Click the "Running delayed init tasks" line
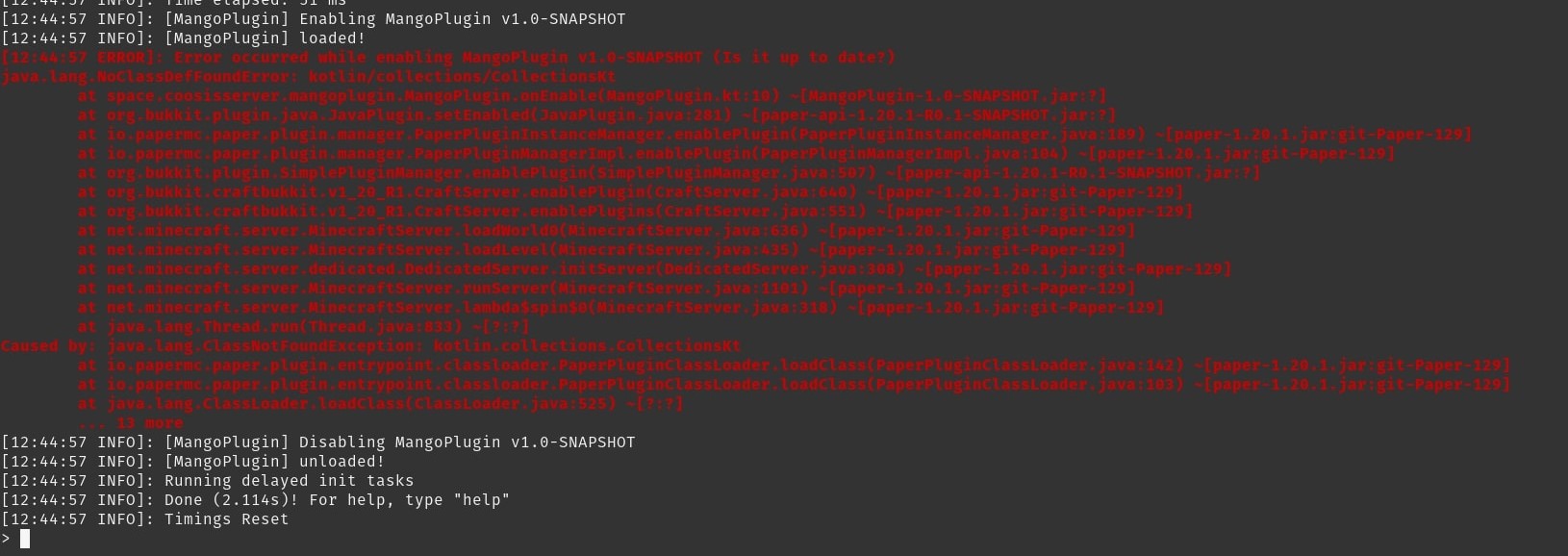1568x556 pixels. [207, 481]
